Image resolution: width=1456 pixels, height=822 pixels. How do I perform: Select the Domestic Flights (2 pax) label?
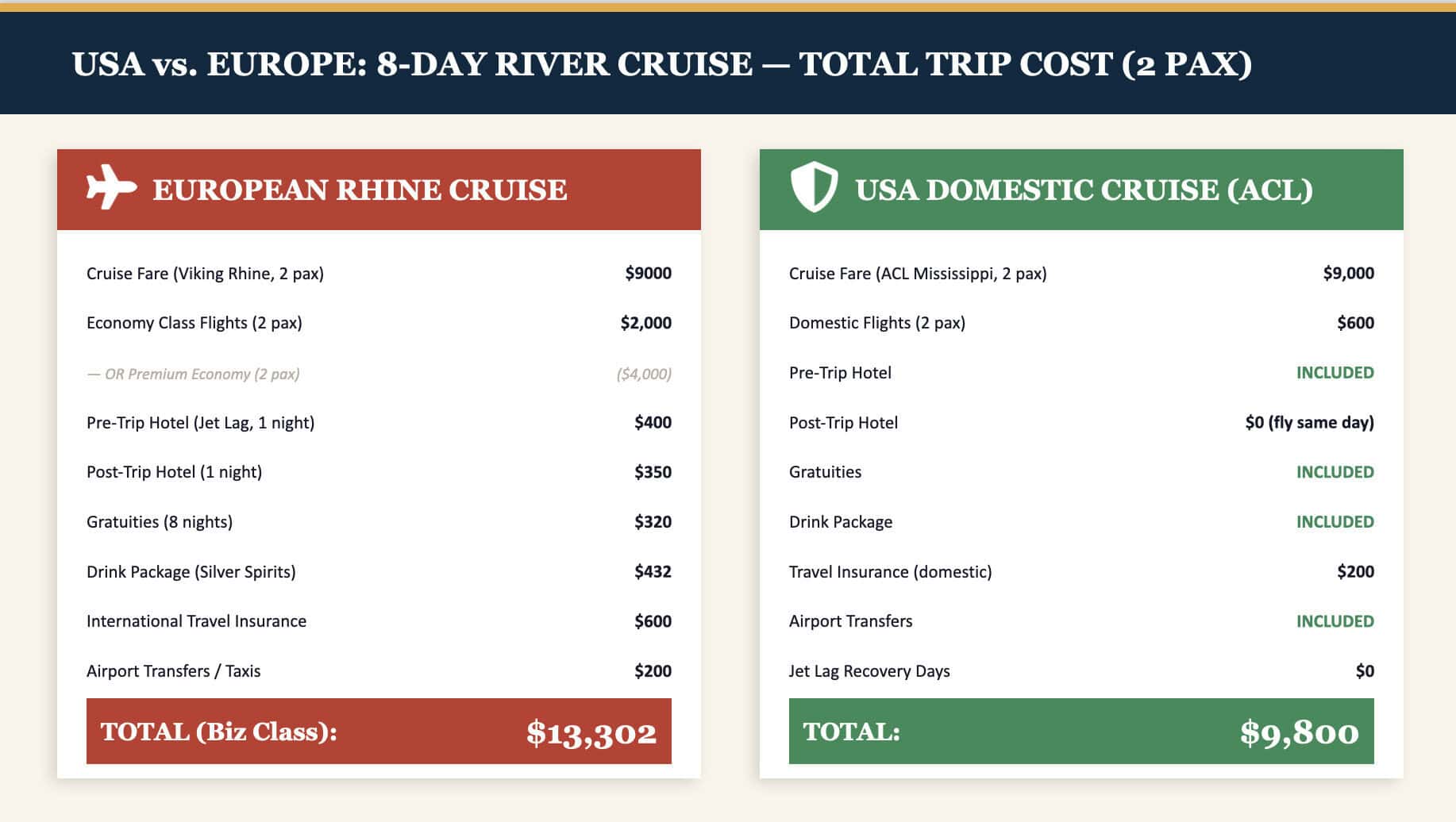pos(876,323)
